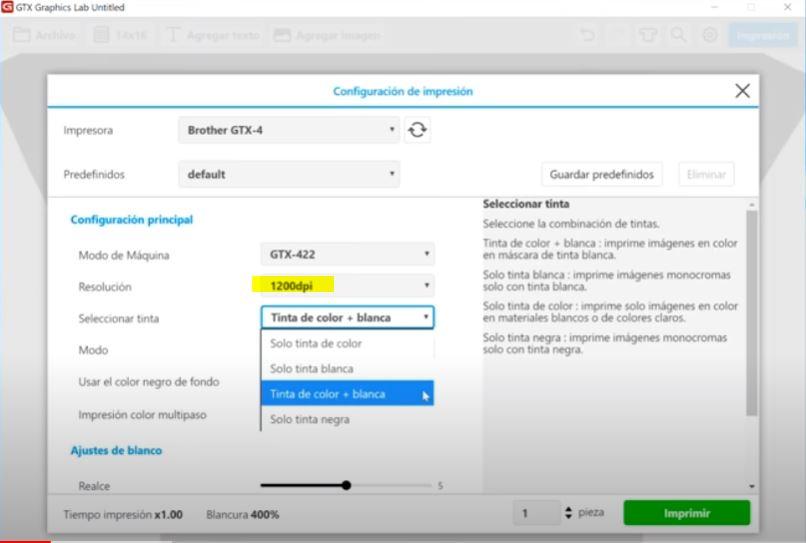Click the t-shirt icon in the toolbar
Viewport: 806px width, 543px height.
648,35
